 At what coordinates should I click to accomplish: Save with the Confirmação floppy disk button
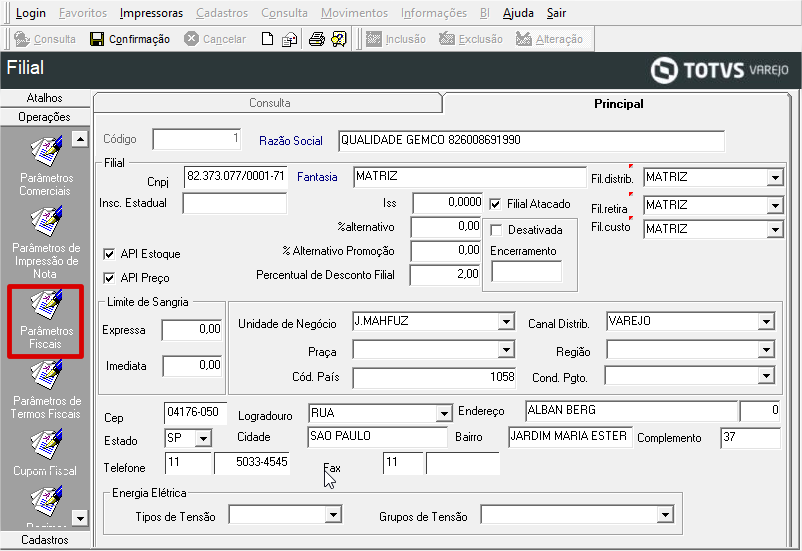point(130,39)
